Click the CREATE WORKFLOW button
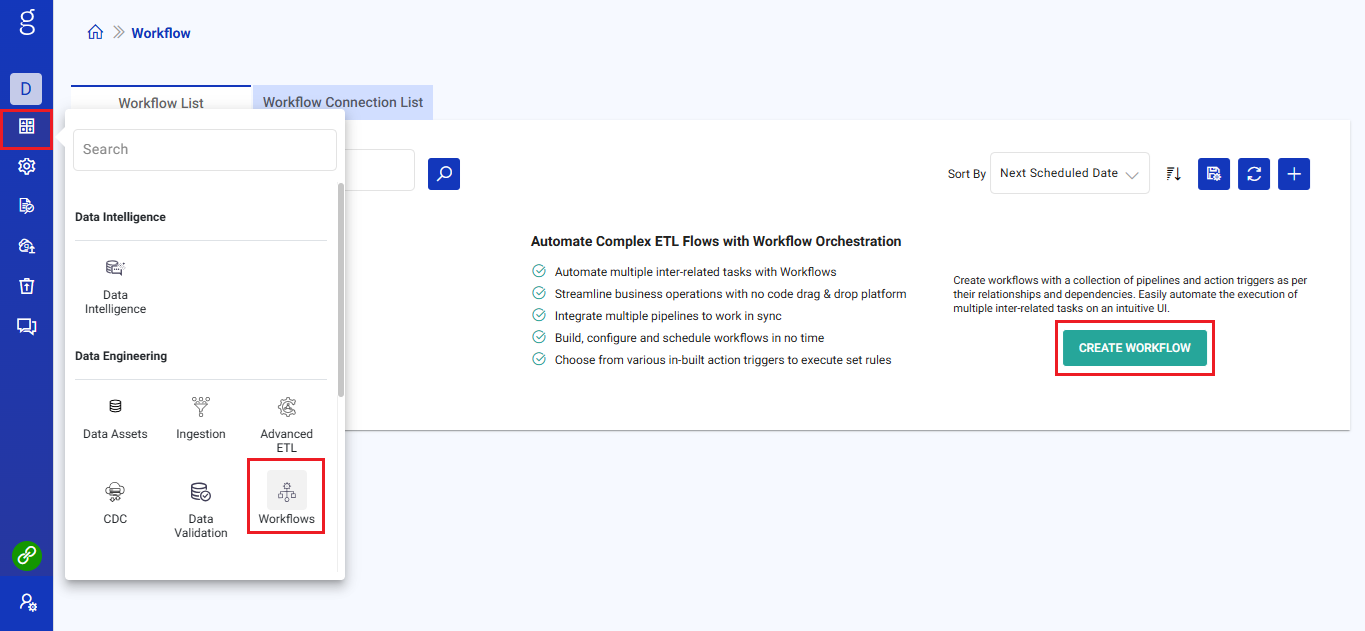 pyautogui.click(x=1134, y=347)
